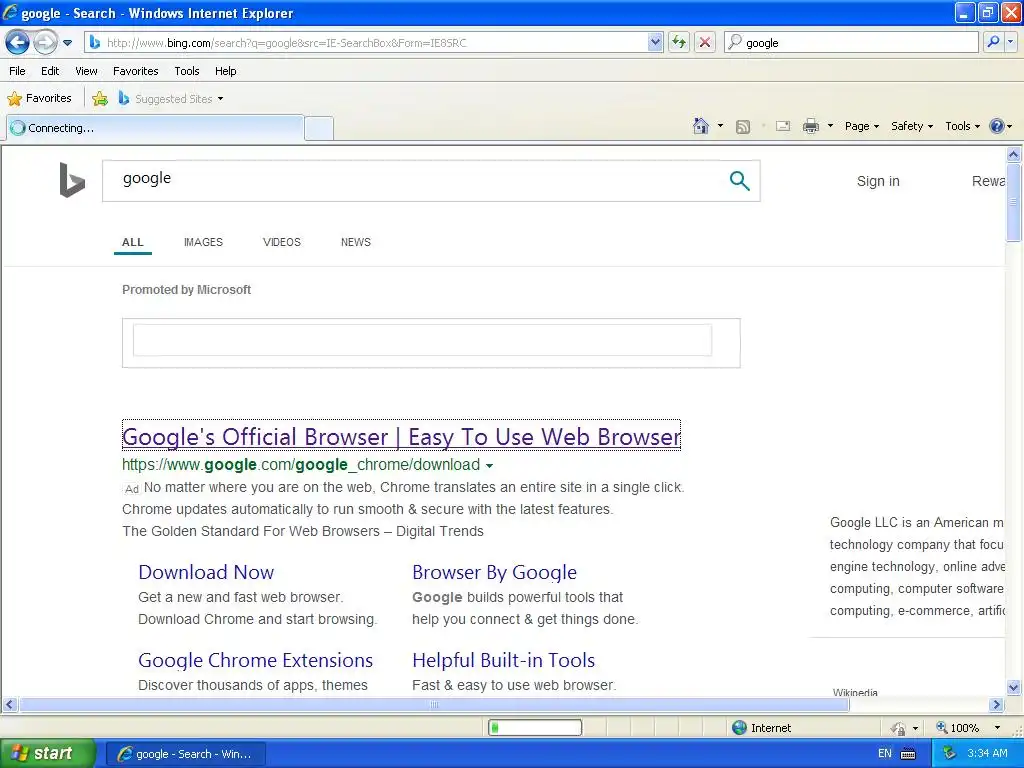
Task: Open the Help menu
Action: (226, 71)
